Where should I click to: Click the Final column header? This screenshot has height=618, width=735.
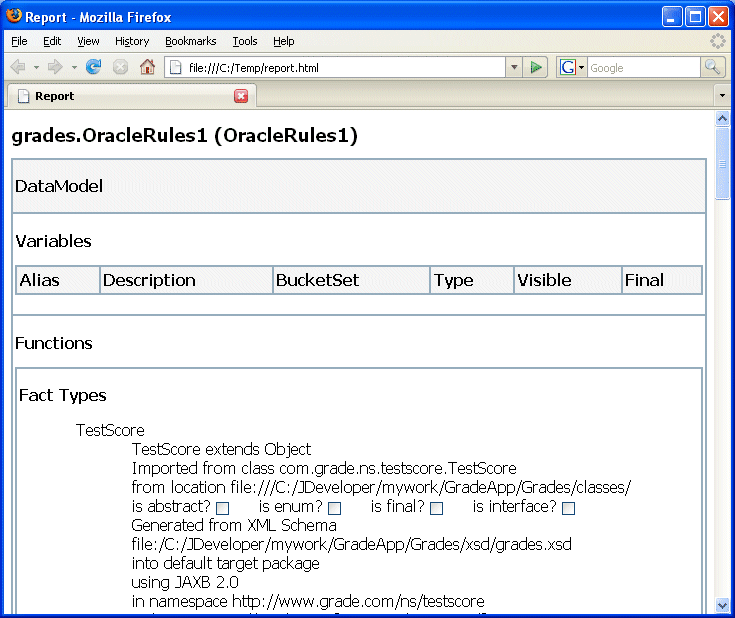click(x=662, y=280)
